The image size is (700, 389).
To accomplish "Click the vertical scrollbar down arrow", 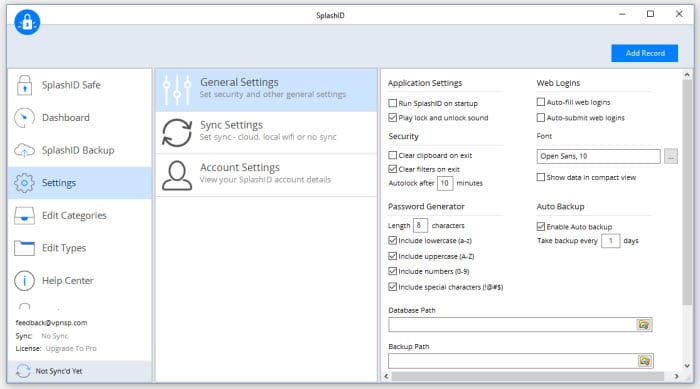I will 687,366.
